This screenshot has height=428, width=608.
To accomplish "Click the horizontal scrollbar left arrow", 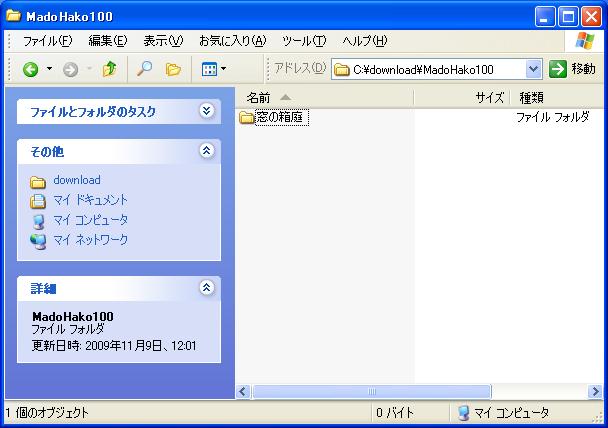I will pyautogui.click(x=243, y=391).
